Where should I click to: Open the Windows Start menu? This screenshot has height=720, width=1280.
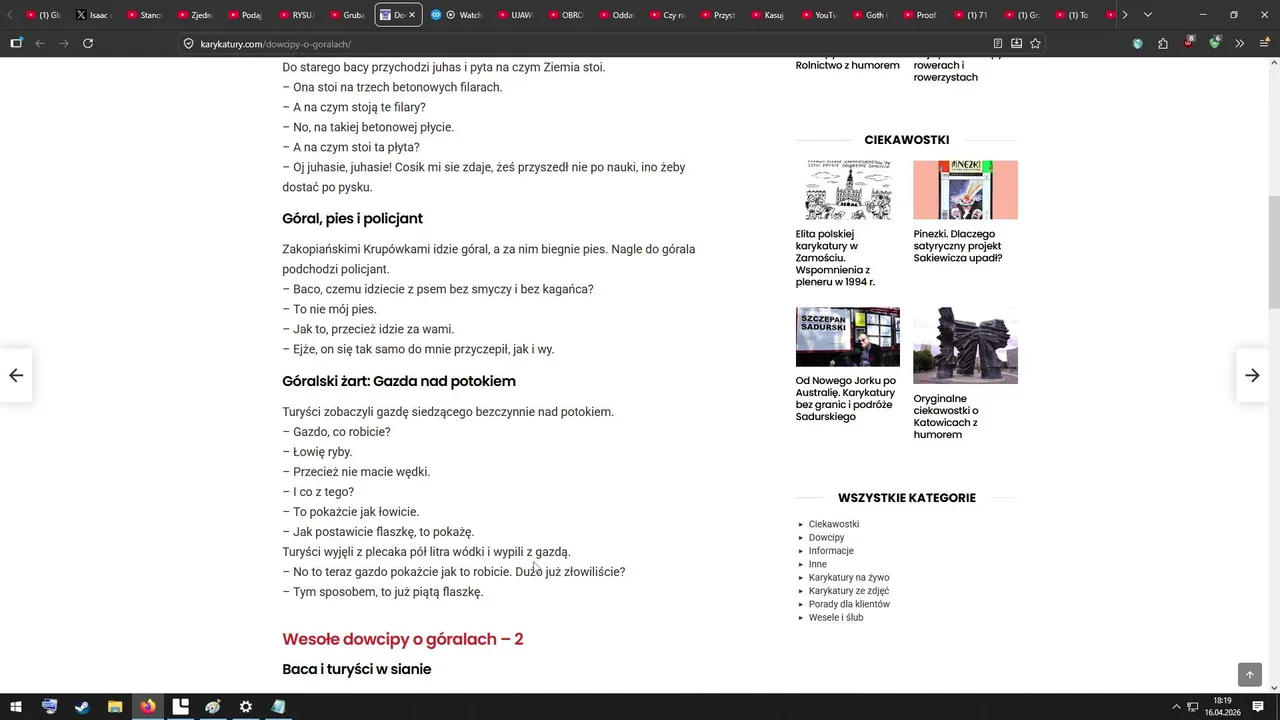[16, 707]
